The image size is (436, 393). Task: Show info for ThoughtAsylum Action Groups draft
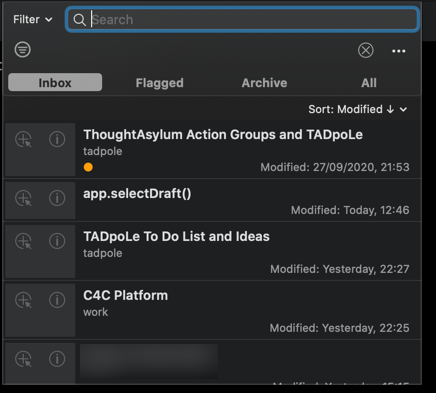(x=57, y=139)
